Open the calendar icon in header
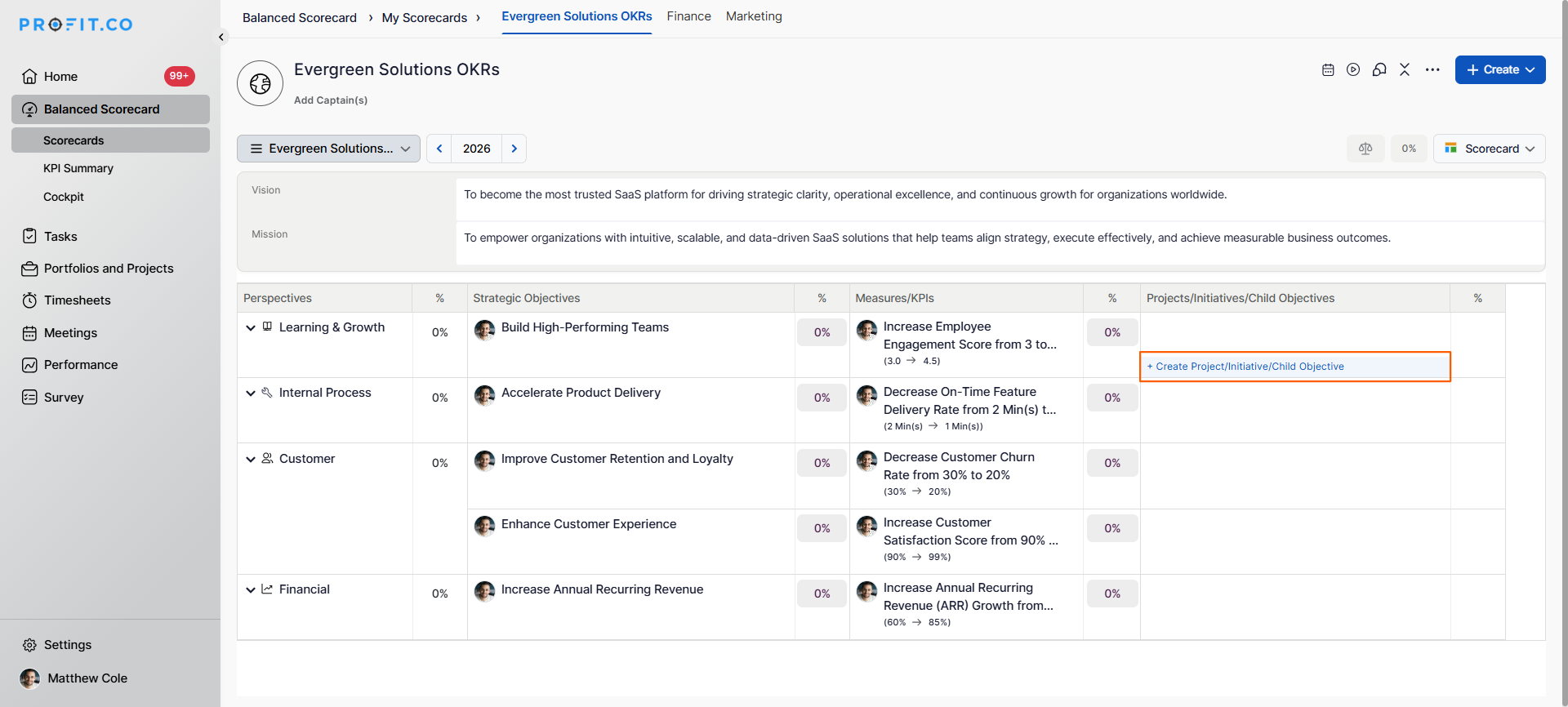This screenshot has width=1568, height=707. pos(1328,70)
